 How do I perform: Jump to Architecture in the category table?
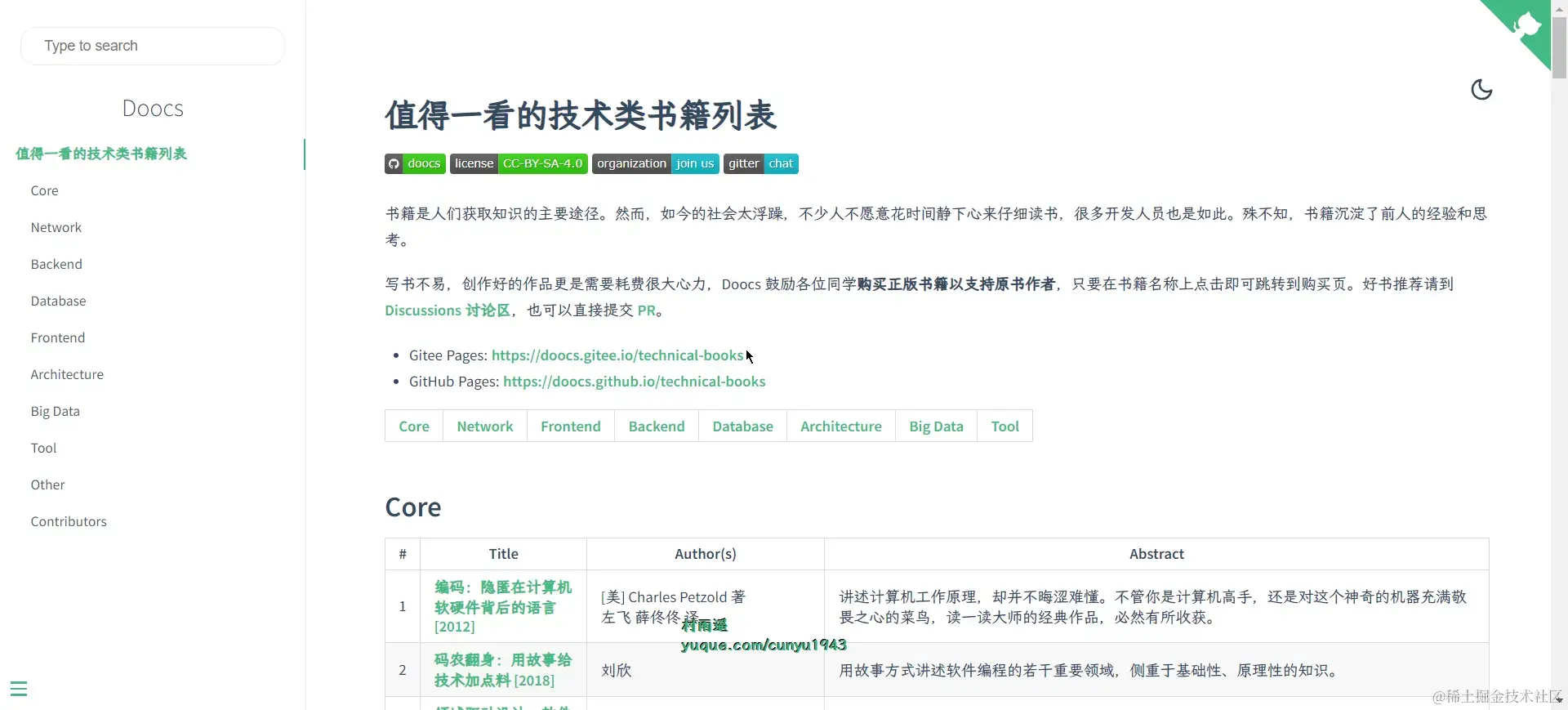click(841, 426)
